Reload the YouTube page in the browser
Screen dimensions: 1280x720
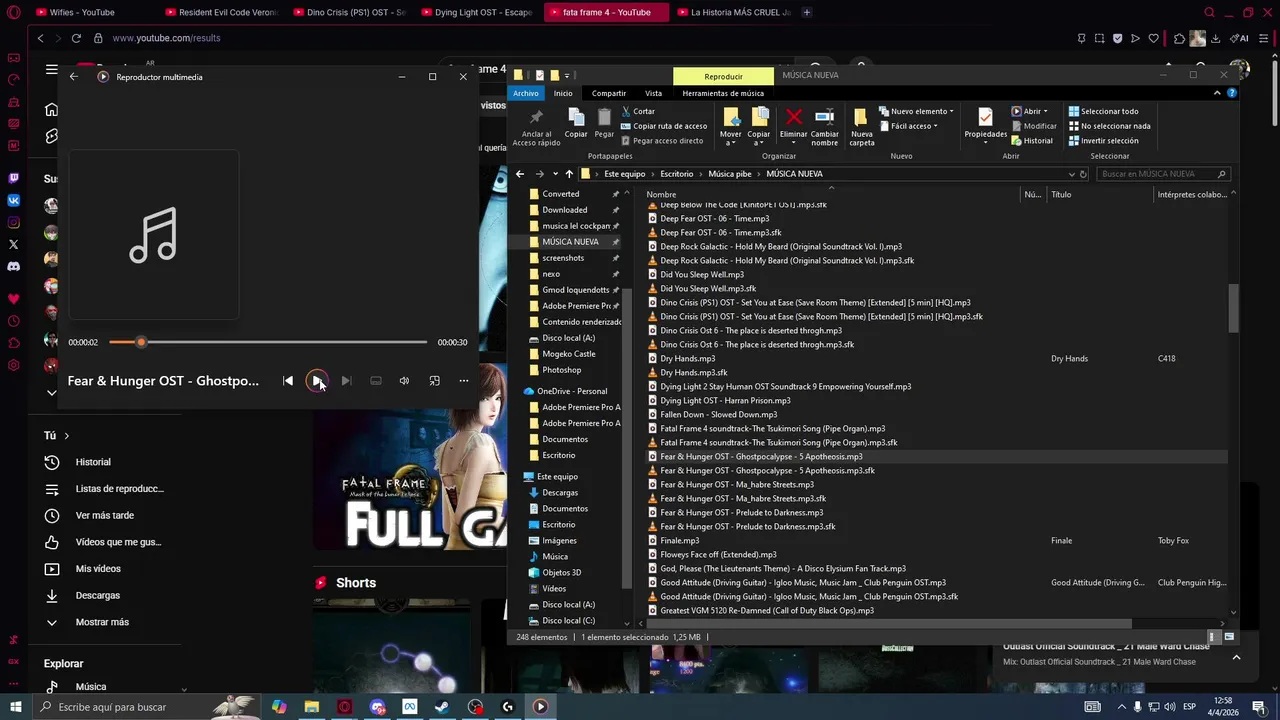[x=76, y=38]
